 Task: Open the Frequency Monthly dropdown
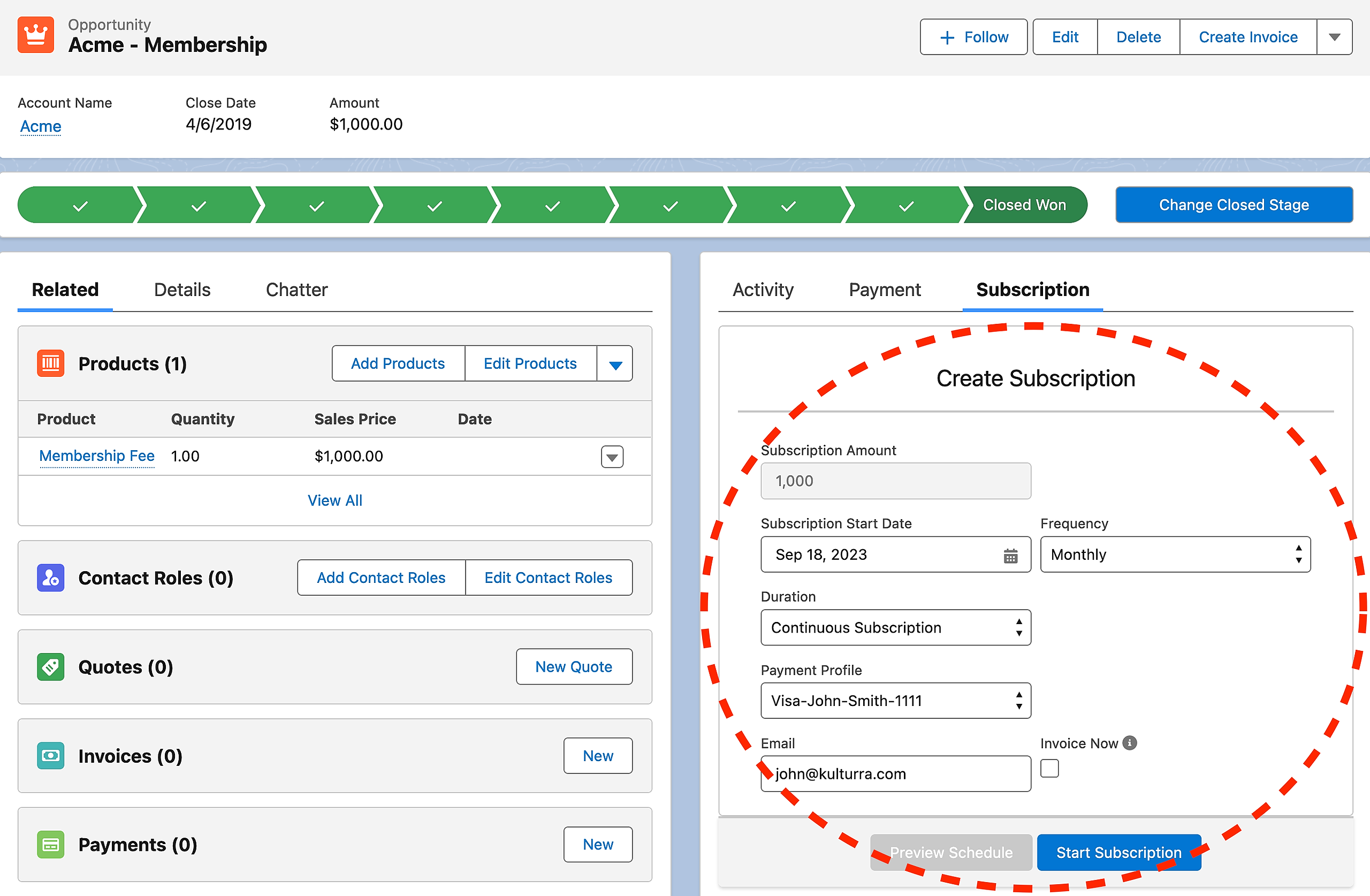pyautogui.click(x=1175, y=555)
